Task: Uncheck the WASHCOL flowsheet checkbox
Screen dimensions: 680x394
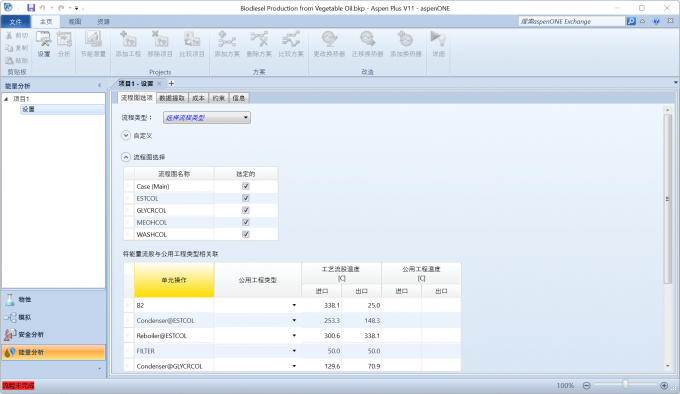Action: click(x=246, y=234)
